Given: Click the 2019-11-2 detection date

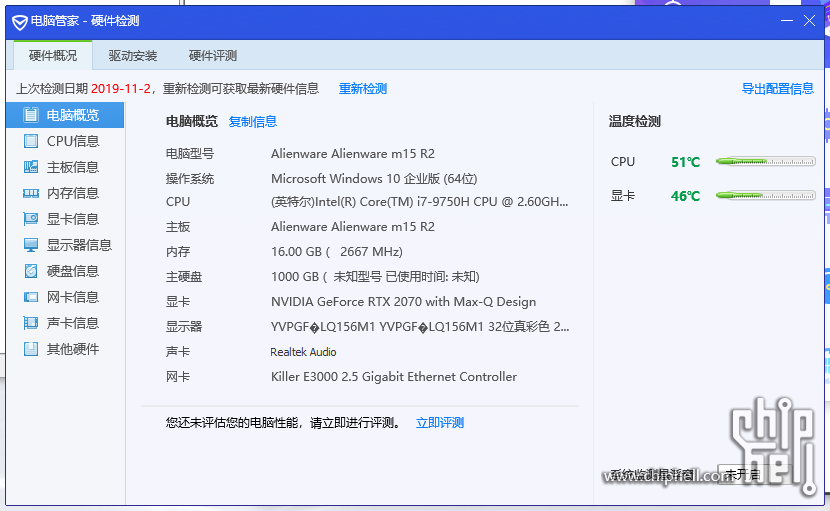Looking at the screenshot, I should coord(121,88).
